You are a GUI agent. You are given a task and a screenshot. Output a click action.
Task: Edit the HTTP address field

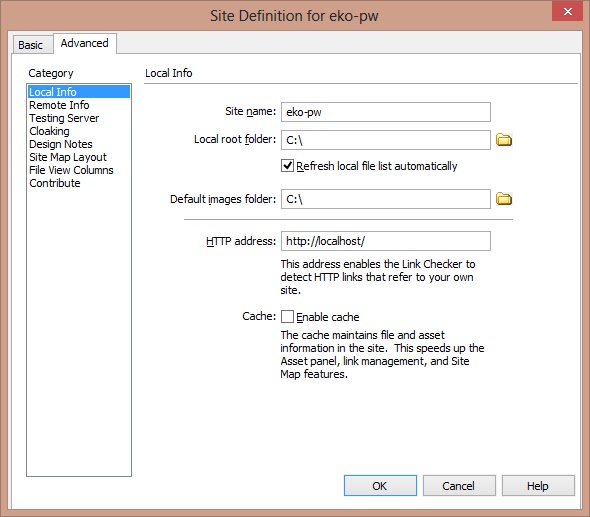click(x=386, y=241)
